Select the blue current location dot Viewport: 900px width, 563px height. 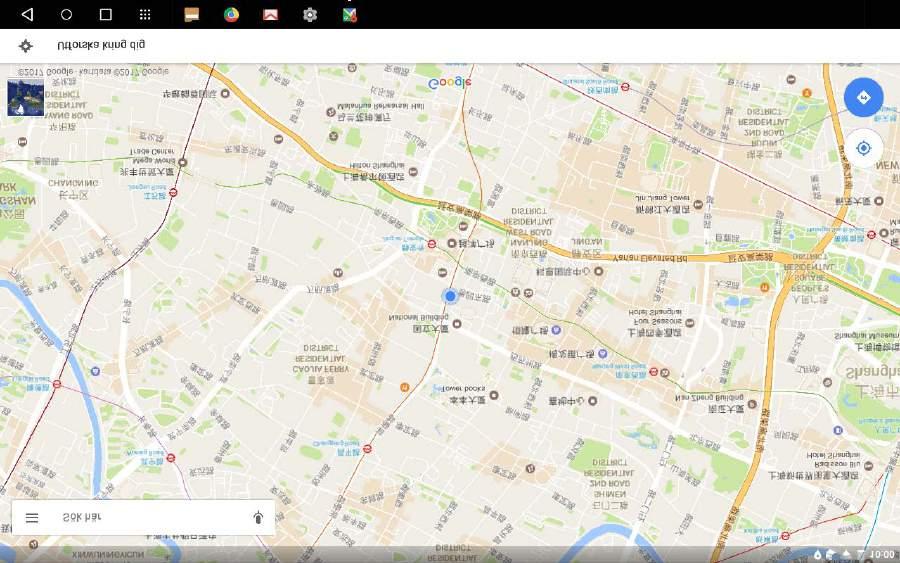coord(450,296)
